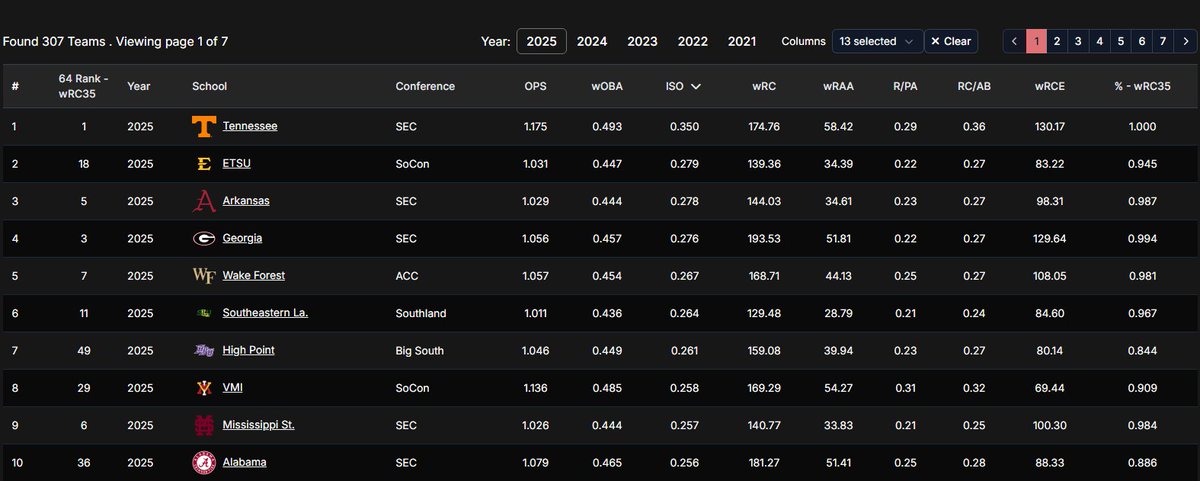The width and height of the screenshot is (1200, 481).
Task: Open the VMI team link
Action: 233,388
